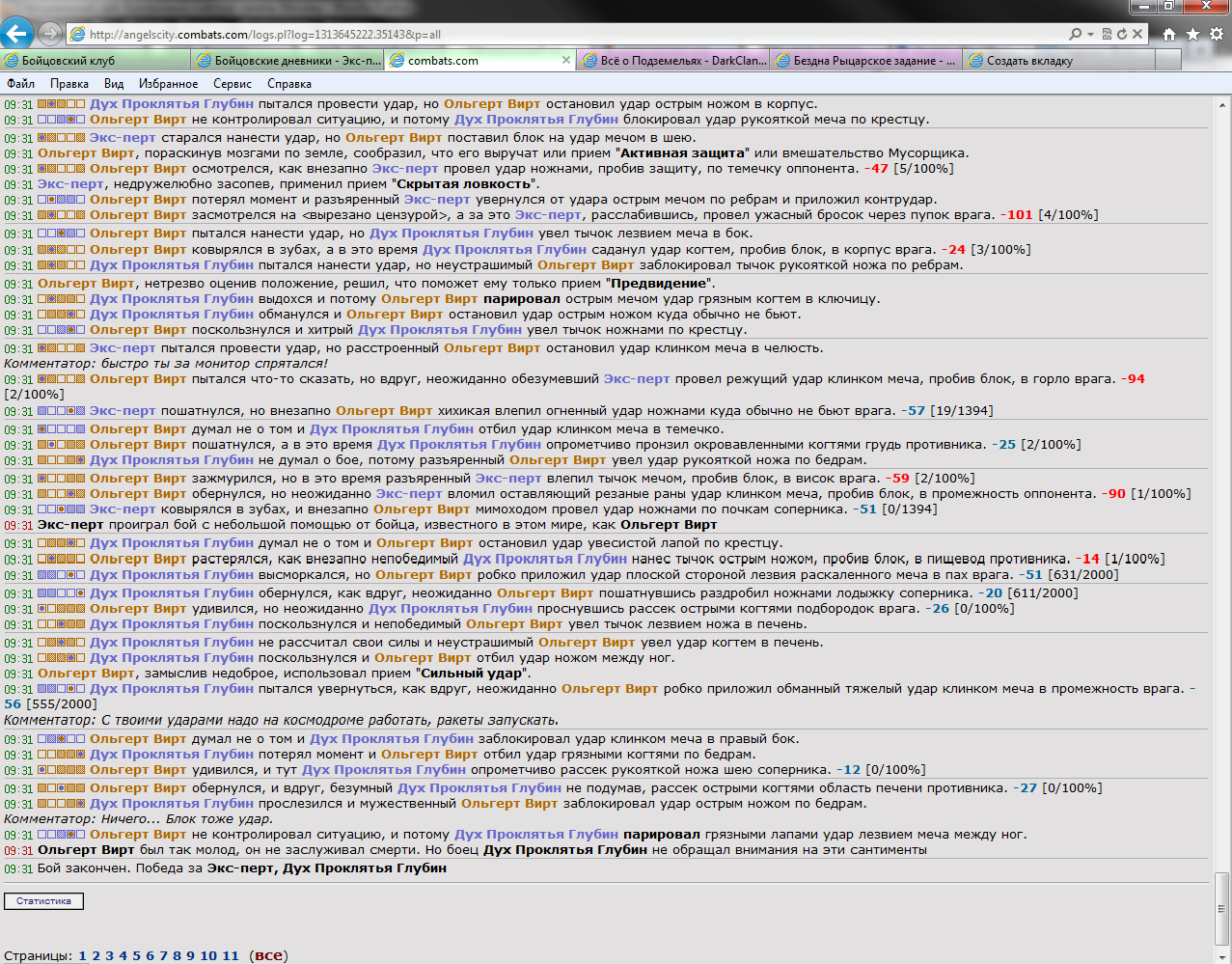
Task: Go back using the browser Back arrow
Action: click(16, 34)
